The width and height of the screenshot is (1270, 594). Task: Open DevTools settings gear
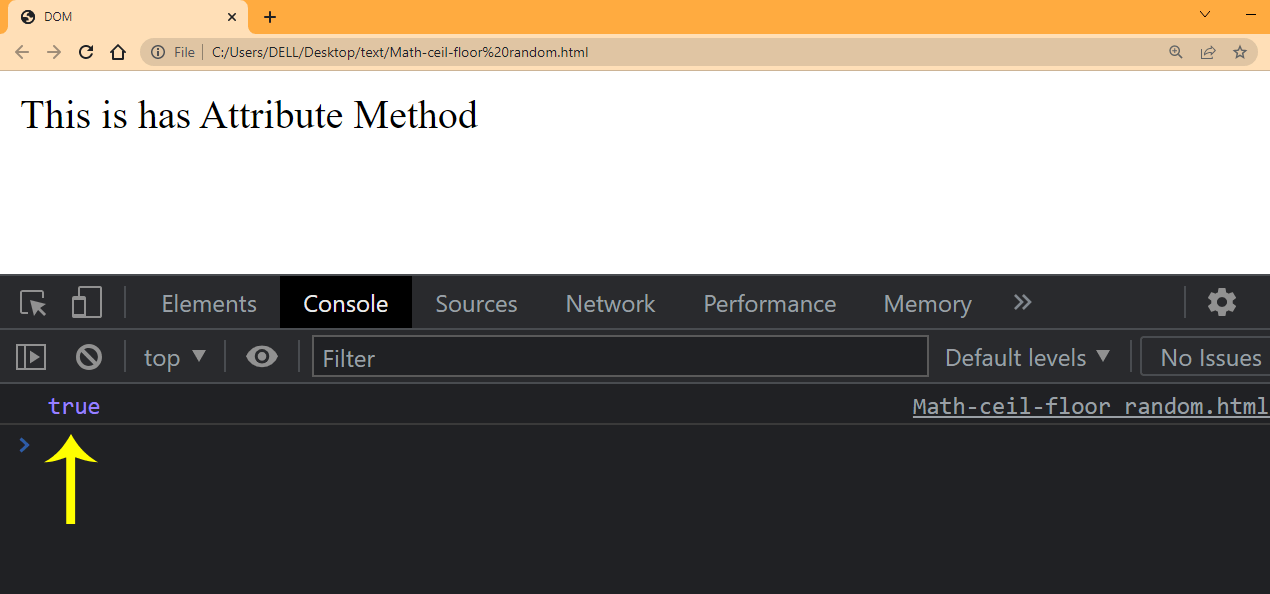tap(1221, 302)
